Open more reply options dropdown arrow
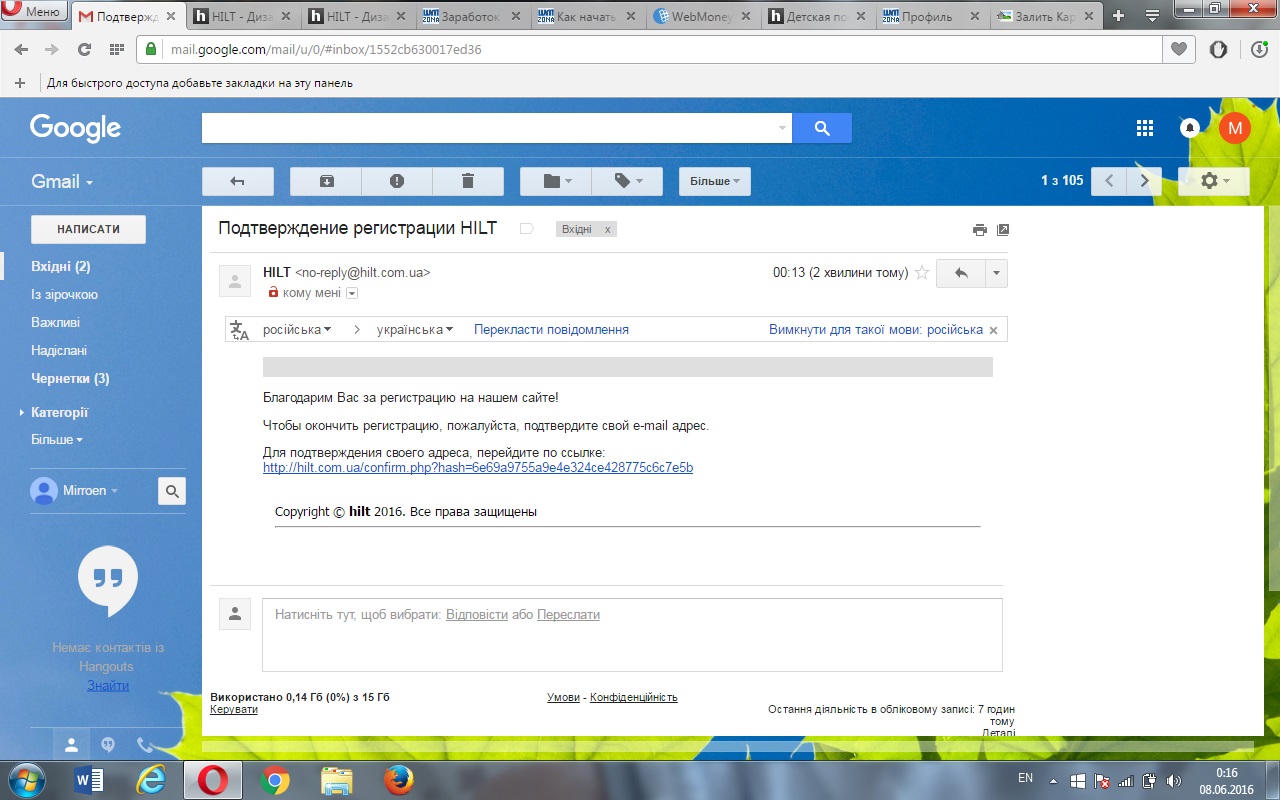The width and height of the screenshot is (1280, 800). coord(996,273)
